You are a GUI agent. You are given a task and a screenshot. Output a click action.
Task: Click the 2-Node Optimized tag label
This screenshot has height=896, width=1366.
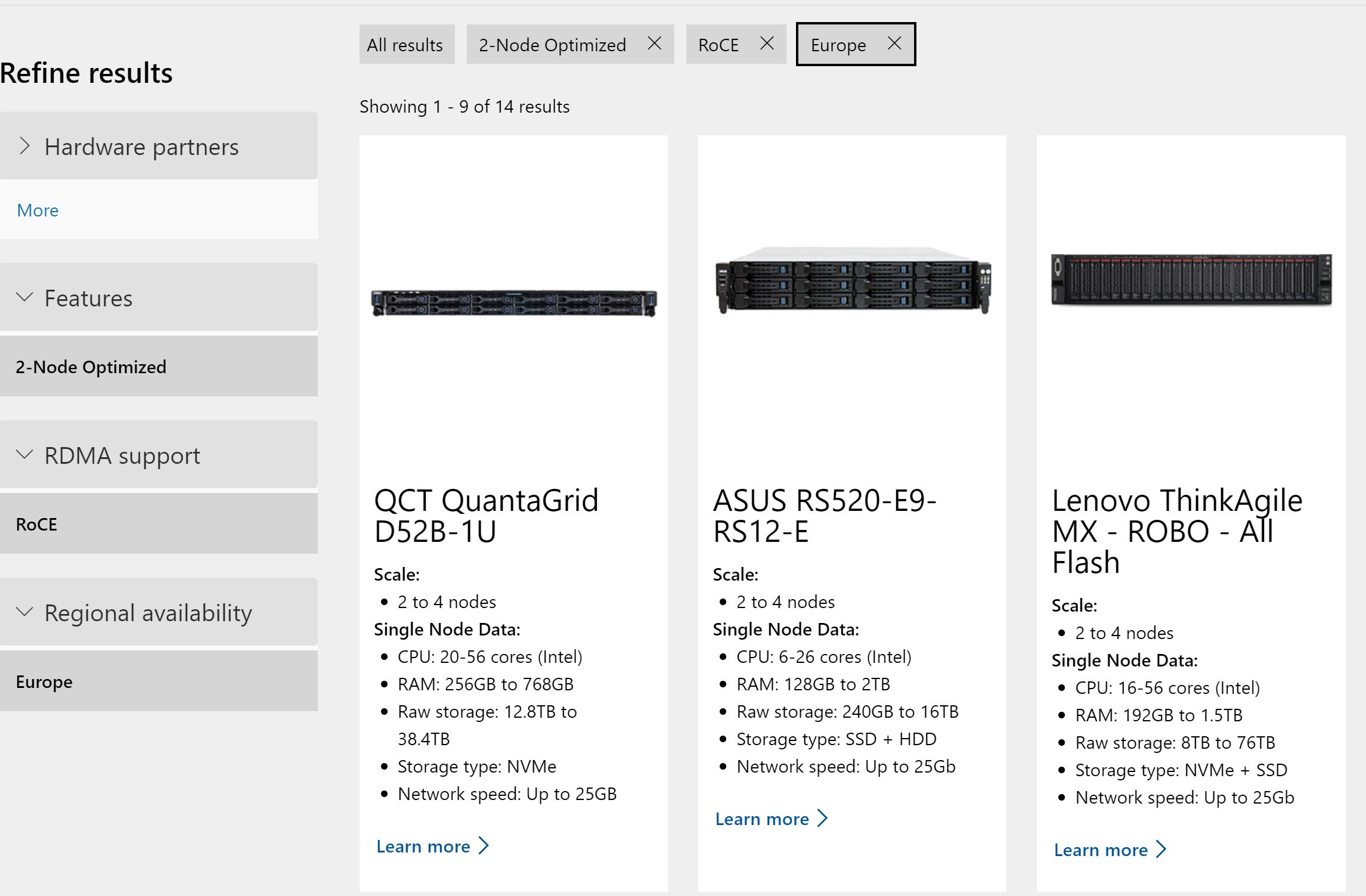coord(552,45)
